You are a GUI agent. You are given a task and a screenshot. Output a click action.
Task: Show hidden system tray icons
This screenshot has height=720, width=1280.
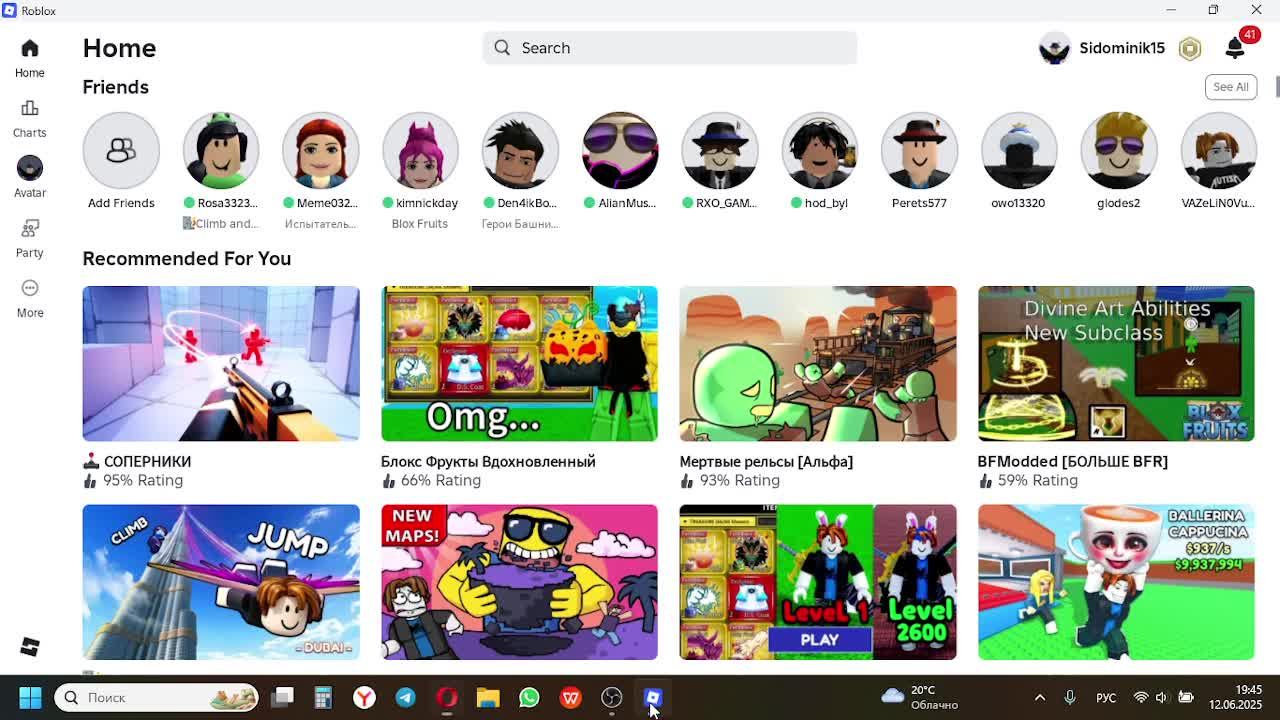[1039, 697]
